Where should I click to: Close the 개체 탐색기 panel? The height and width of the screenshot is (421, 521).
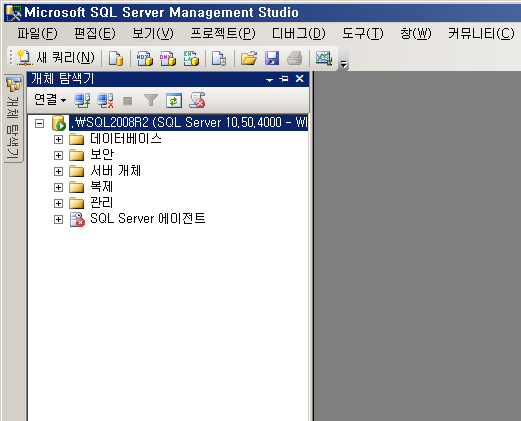[300, 79]
